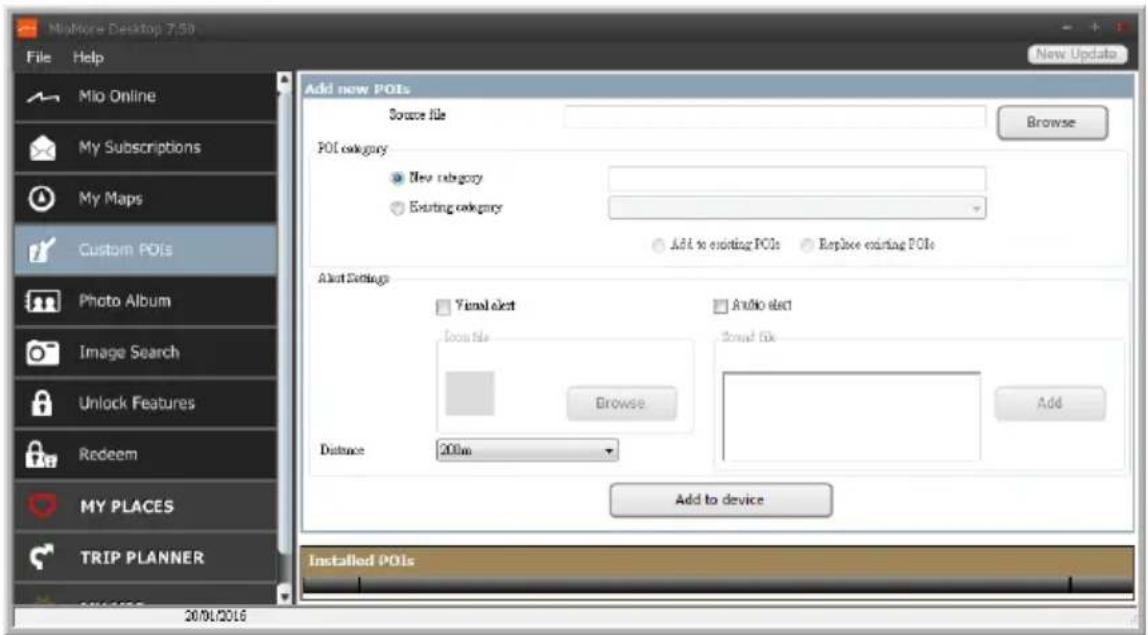
Task: Open the Photo Album section
Action: coord(146,301)
